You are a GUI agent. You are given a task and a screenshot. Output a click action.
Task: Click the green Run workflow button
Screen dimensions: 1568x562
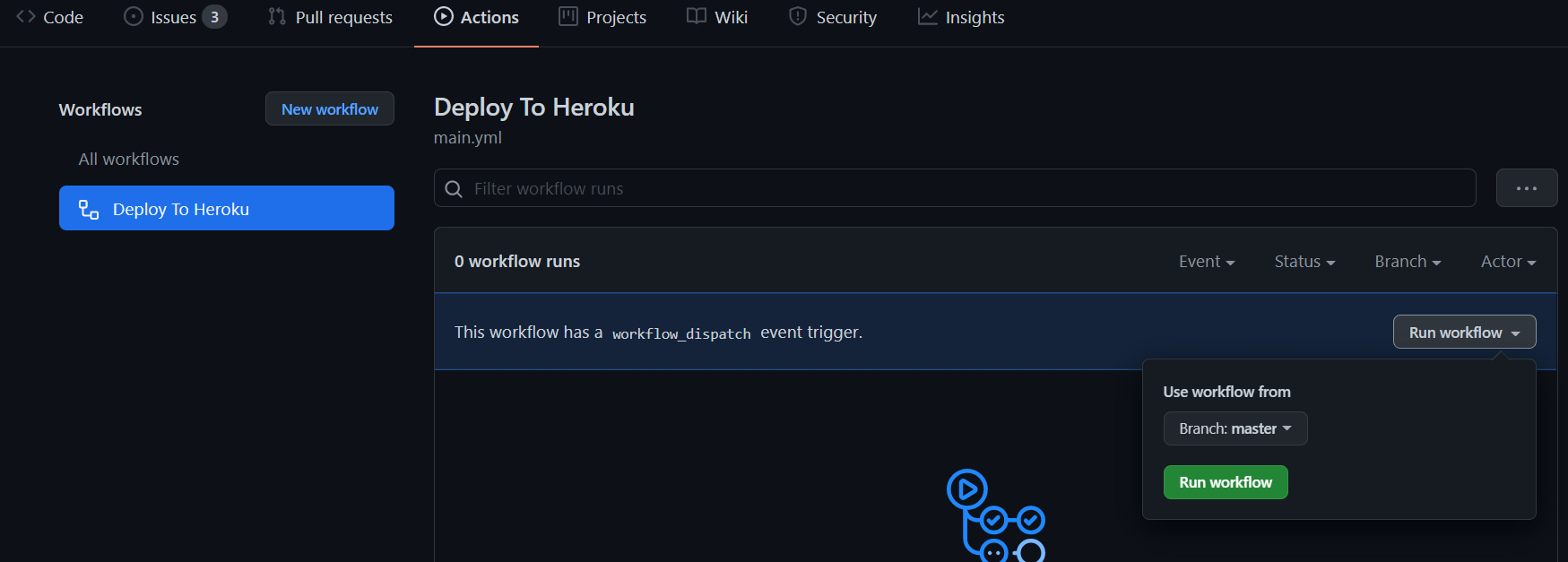click(x=1226, y=482)
